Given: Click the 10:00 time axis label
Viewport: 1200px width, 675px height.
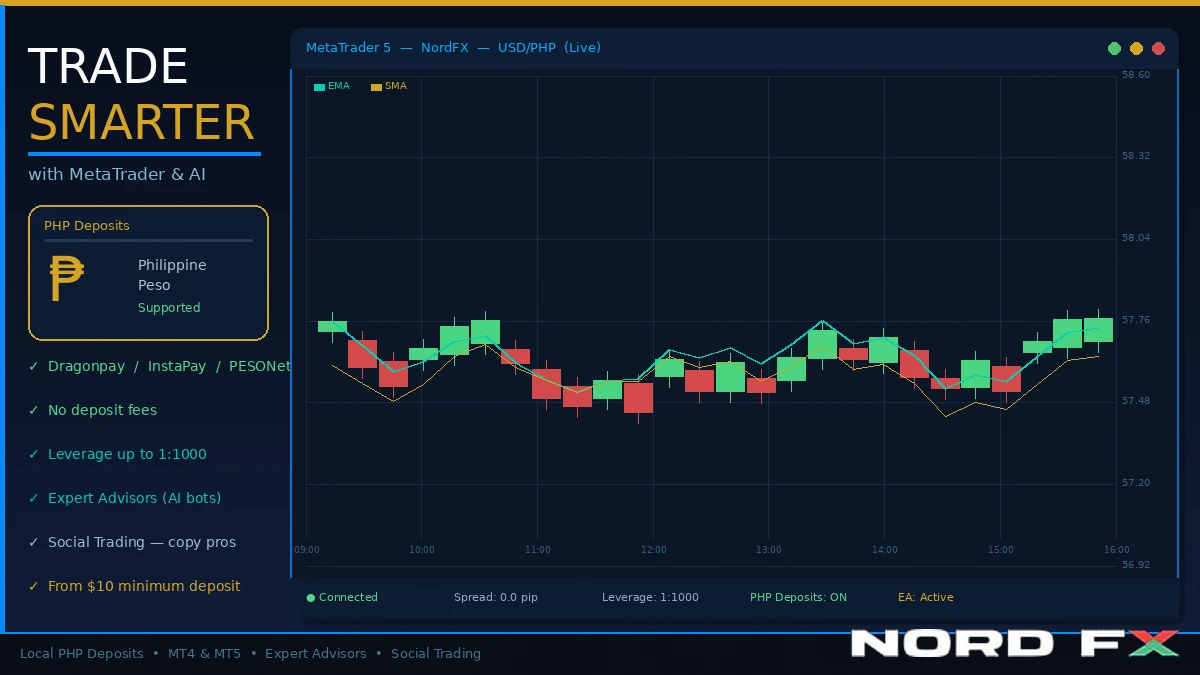Looking at the screenshot, I should [x=422, y=550].
